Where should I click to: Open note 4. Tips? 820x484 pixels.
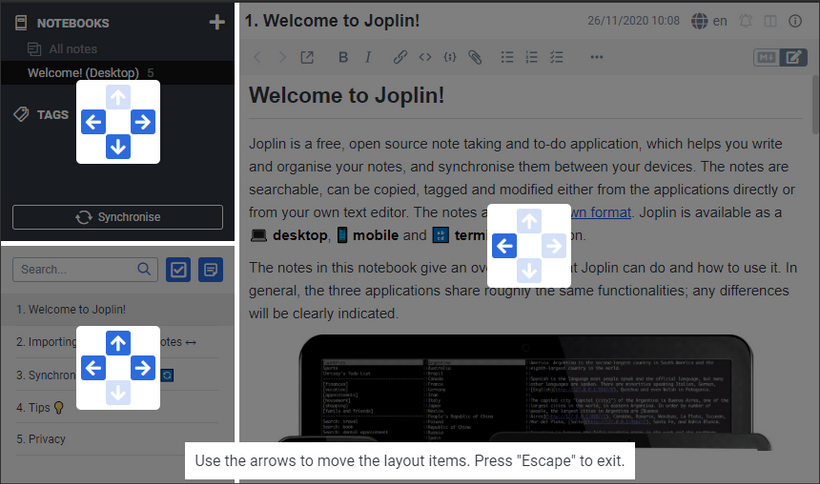click(x=118, y=407)
